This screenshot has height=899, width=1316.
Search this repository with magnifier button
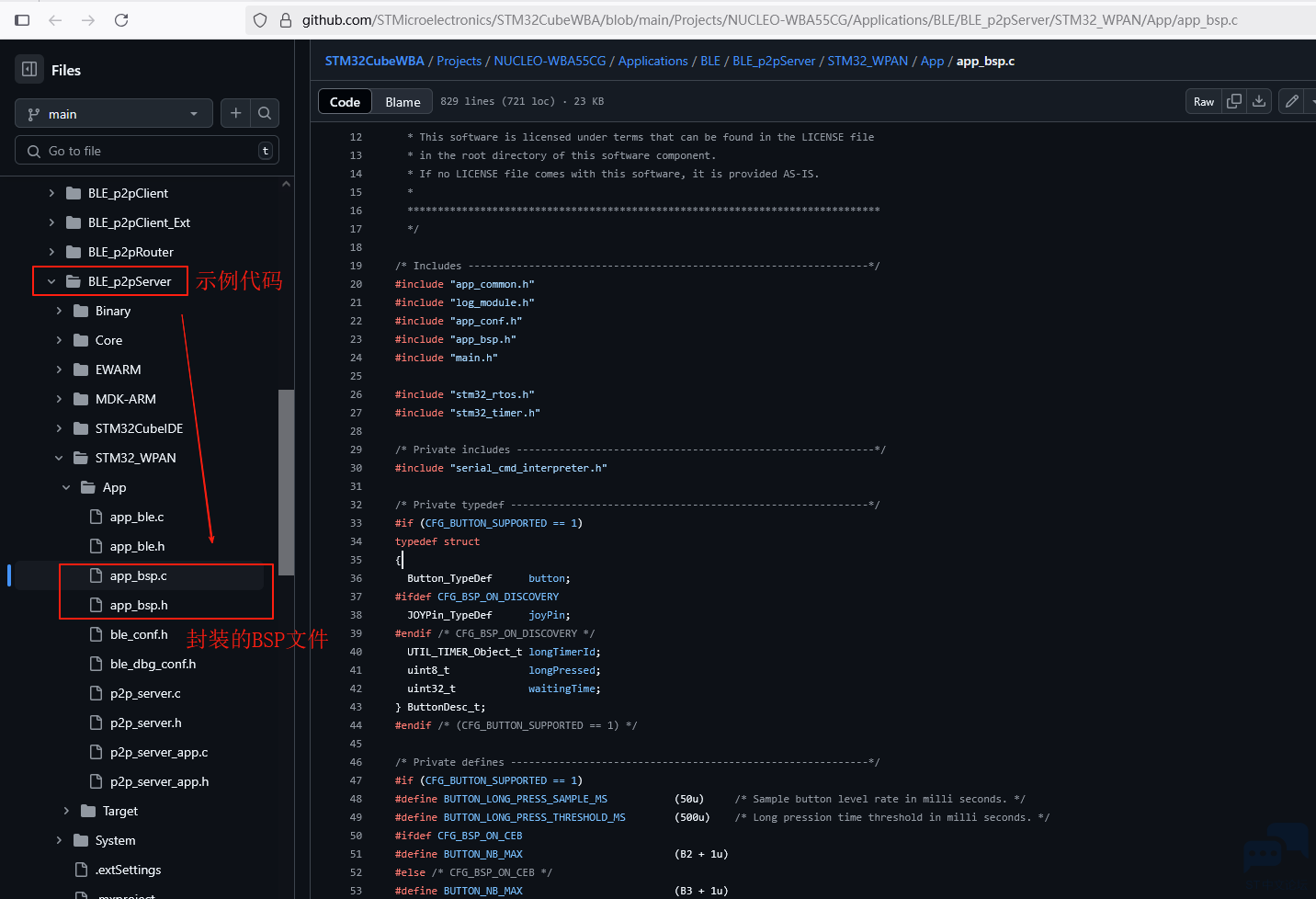(265, 113)
